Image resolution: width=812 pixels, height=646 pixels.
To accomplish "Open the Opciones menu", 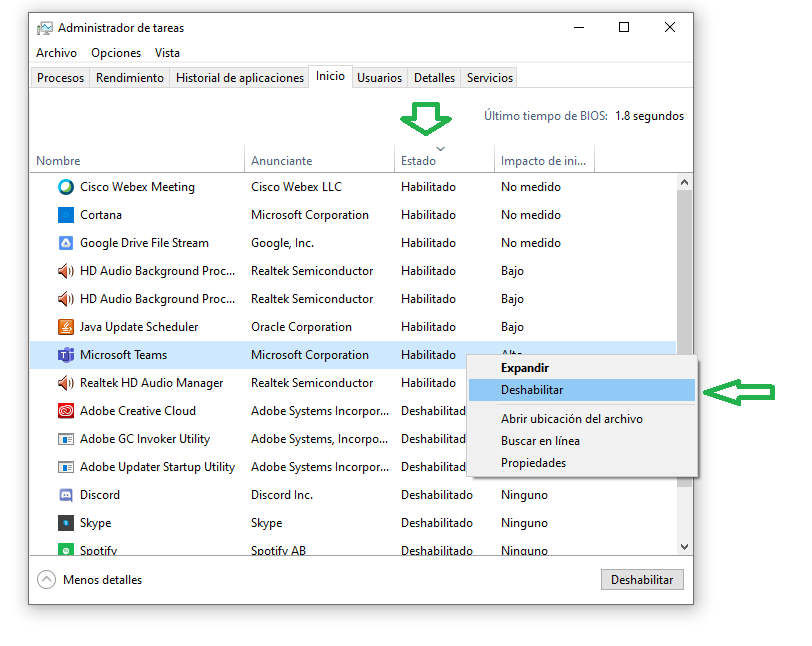I will click(x=116, y=53).
